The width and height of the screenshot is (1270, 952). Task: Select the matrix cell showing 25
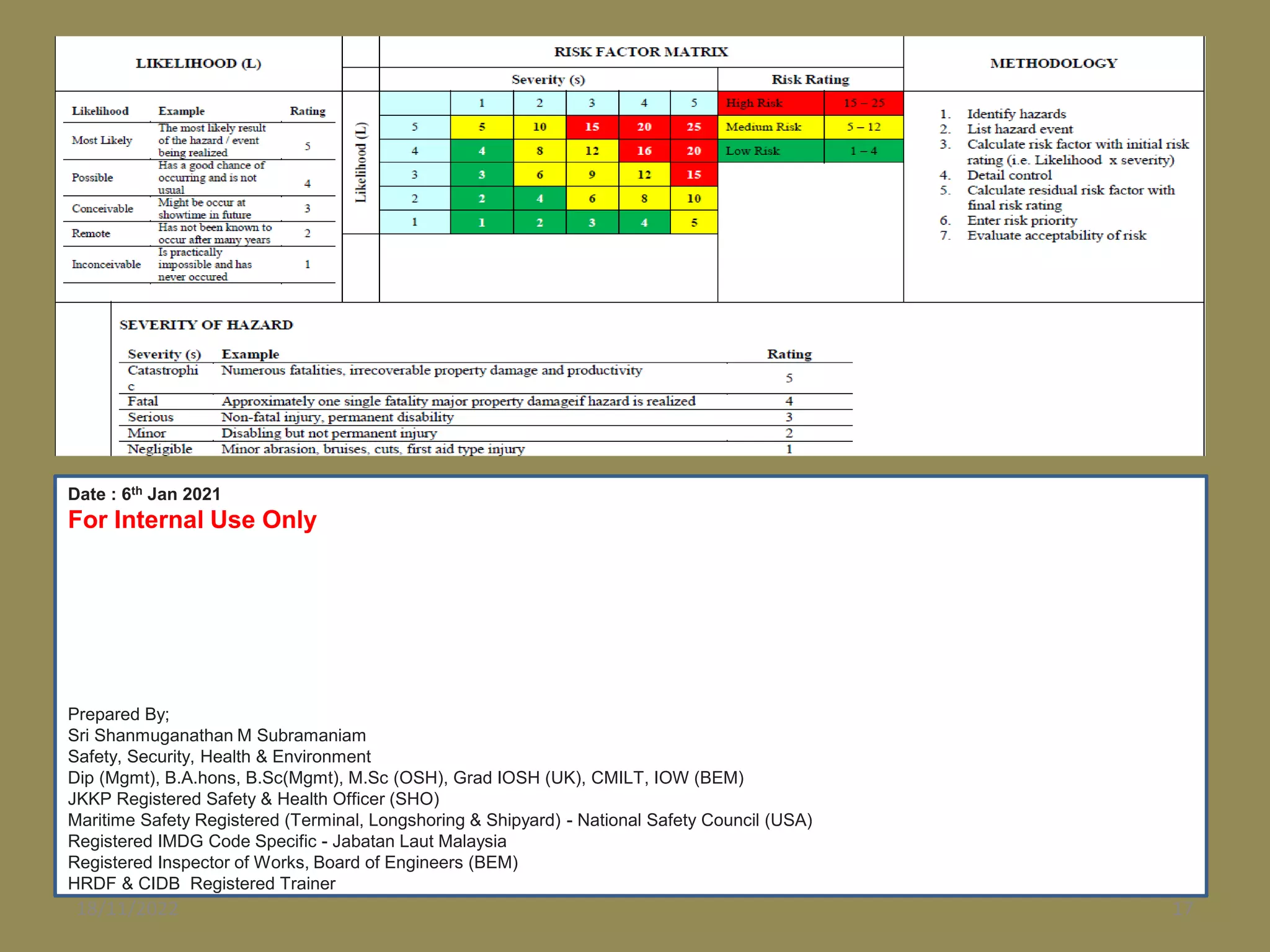click(x=693, y=127)
